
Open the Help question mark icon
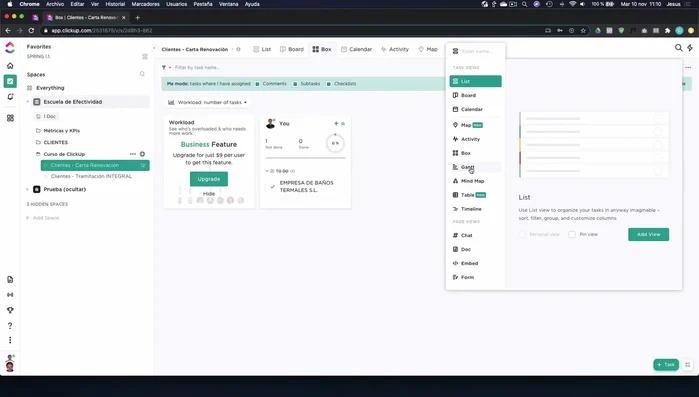pyautogui.click(x=10, y=325)
